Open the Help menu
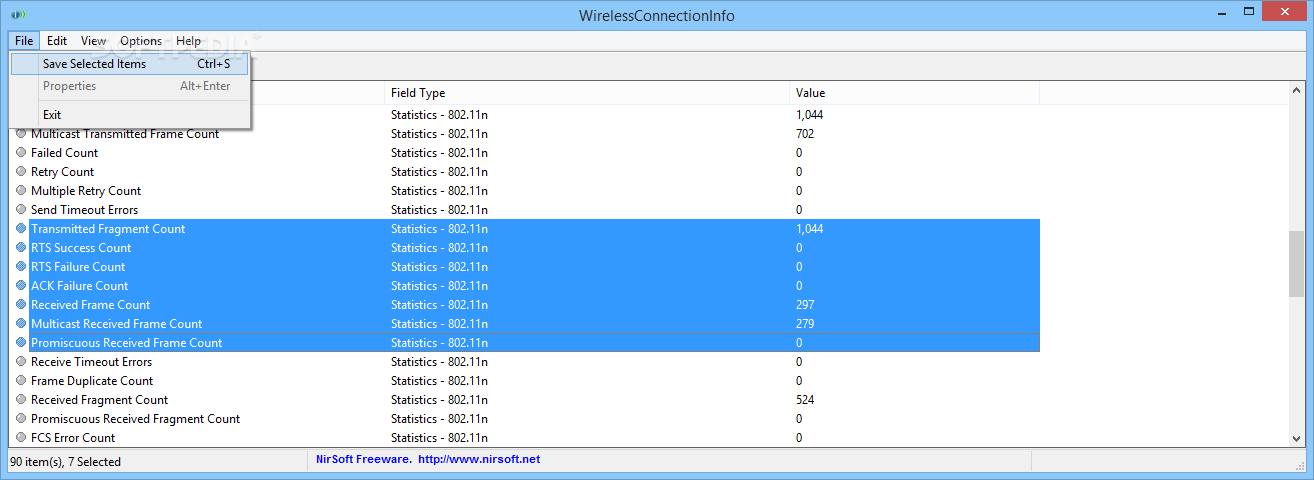 click(x=188, y=41)
